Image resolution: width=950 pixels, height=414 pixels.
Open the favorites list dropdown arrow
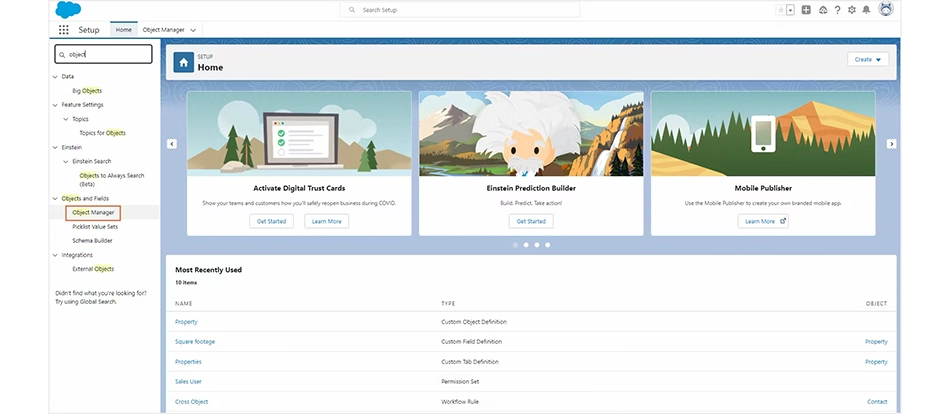point(790,10)
